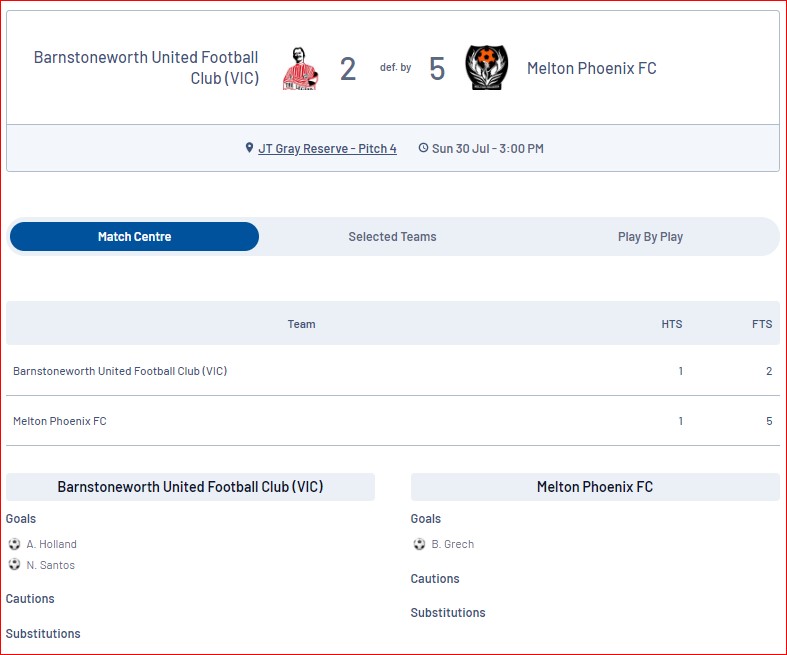Click soccer ball icon next to N. Santos
787x655 pixels.
pos(14,565)
